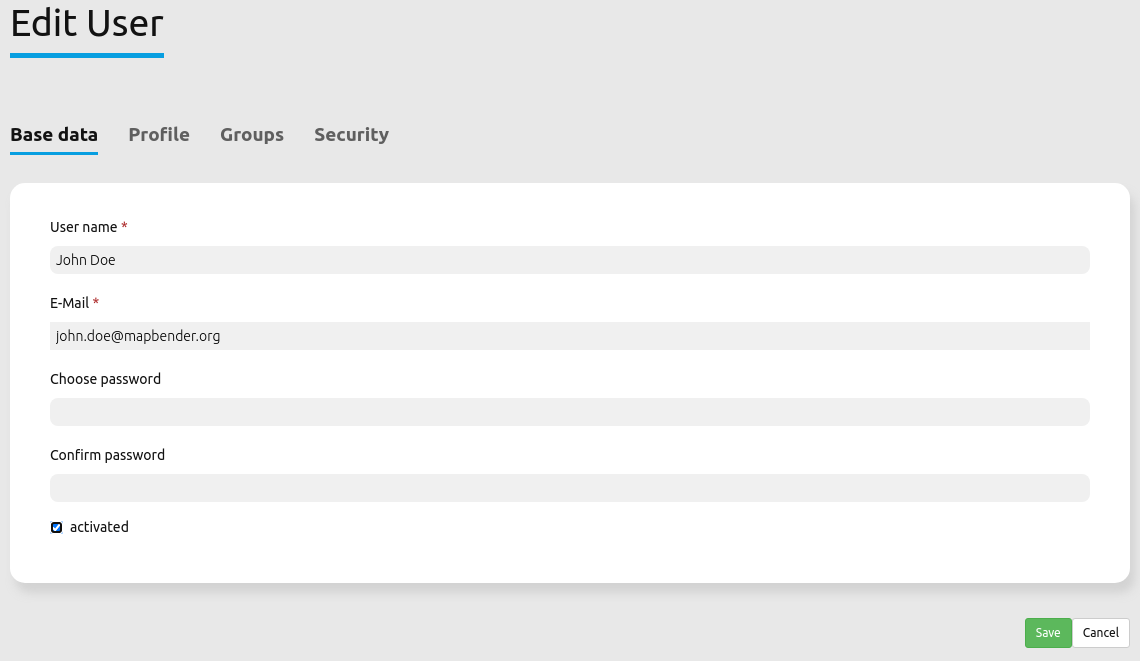
Task: Click into the E-Mail input field
Action: pos(570,336)
